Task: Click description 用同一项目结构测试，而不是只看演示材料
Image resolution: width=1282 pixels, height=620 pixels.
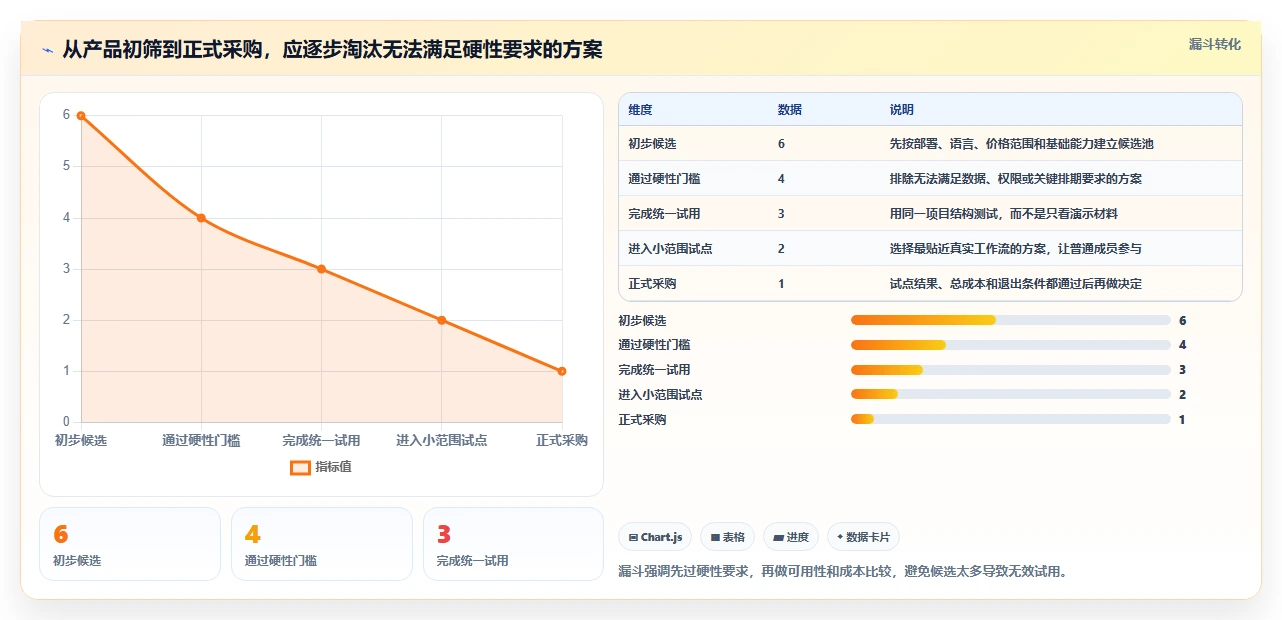Action: click(x=1003, y=214)
